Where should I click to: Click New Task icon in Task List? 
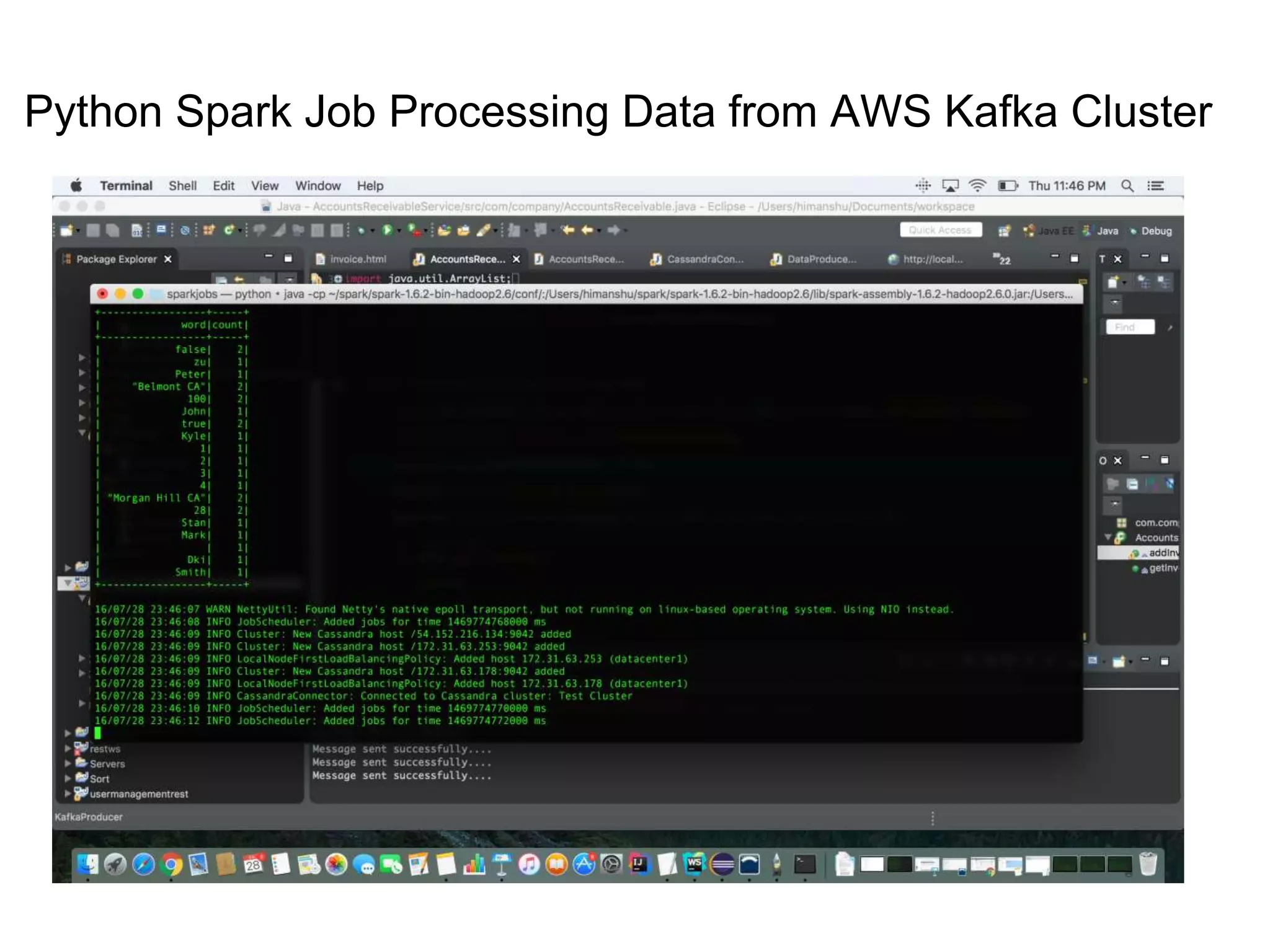pos(1113,283)
